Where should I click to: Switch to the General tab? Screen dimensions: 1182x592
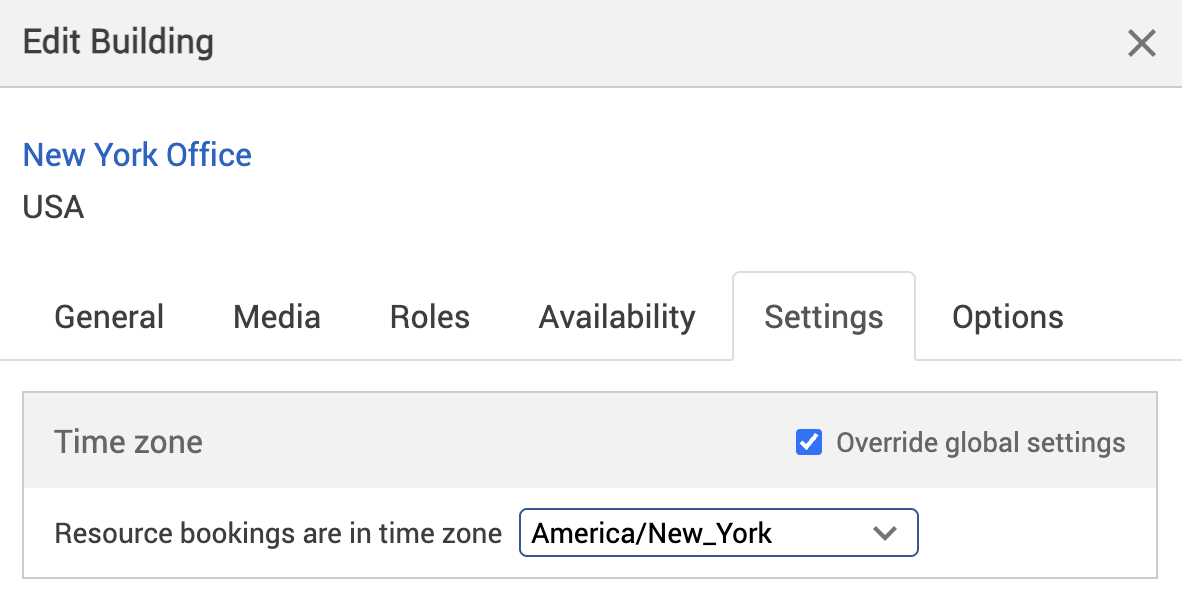tap(108, 316)
